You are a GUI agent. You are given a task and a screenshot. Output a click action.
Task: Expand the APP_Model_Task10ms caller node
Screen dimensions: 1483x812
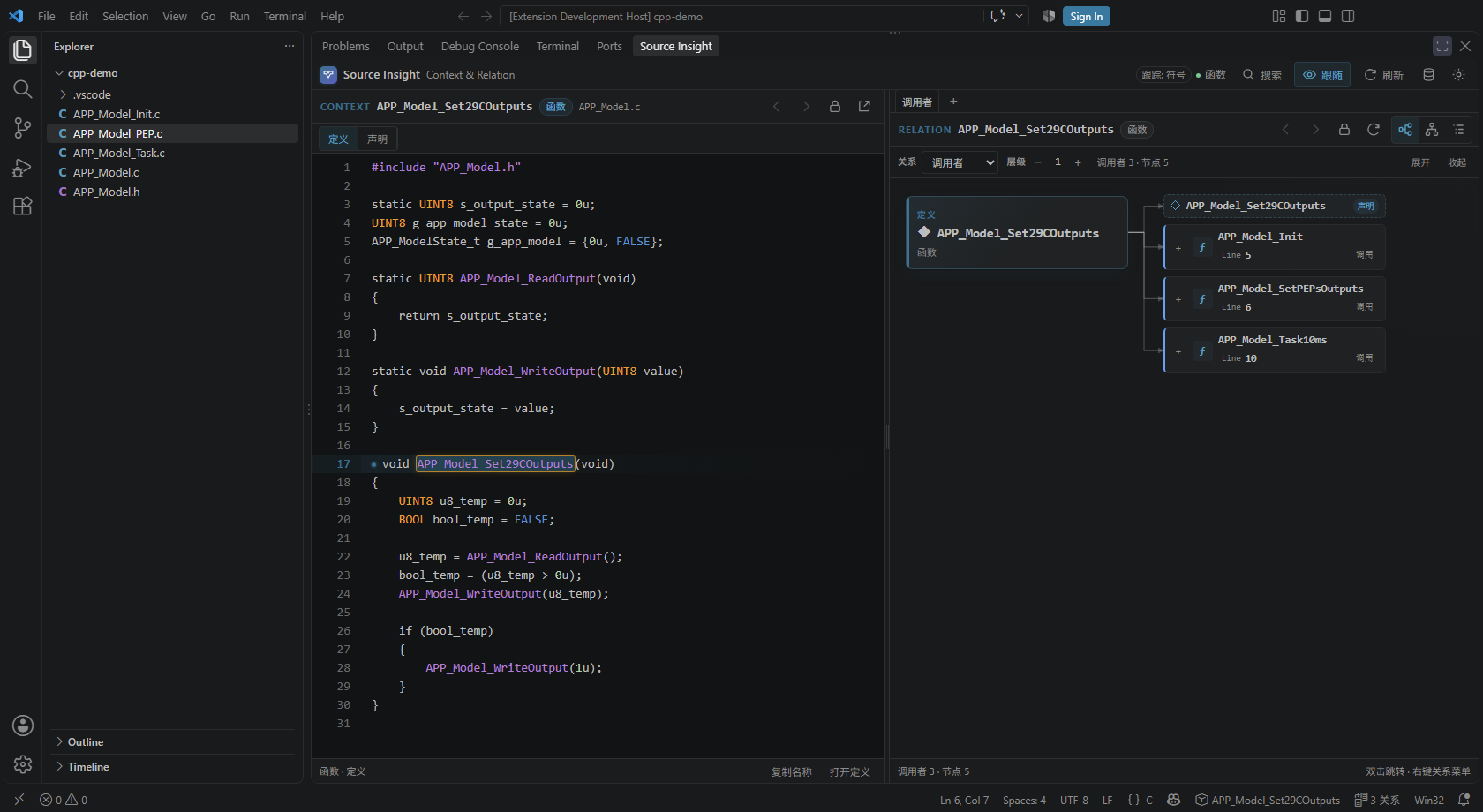(1178, 351)
